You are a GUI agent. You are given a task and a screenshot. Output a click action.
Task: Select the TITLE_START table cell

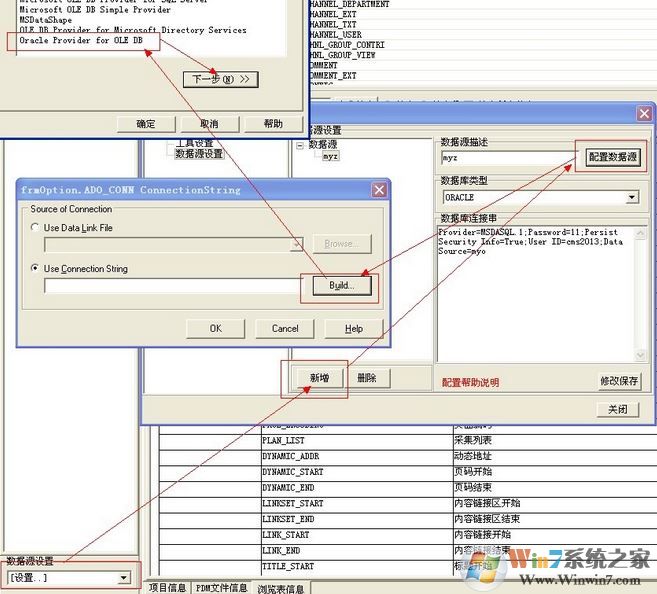pos(356,566)
